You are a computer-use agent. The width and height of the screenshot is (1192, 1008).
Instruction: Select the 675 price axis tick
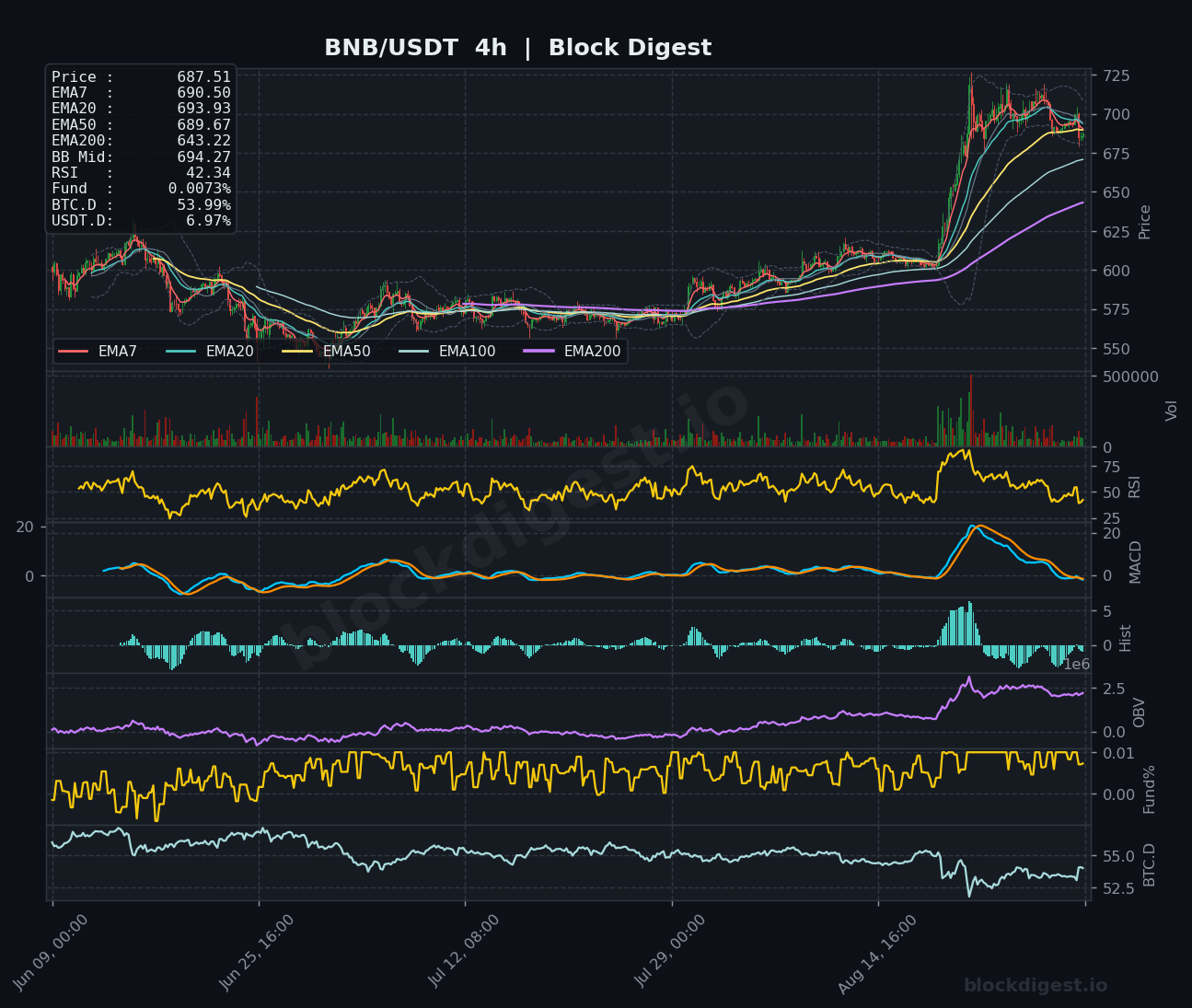coord(1116,154)
